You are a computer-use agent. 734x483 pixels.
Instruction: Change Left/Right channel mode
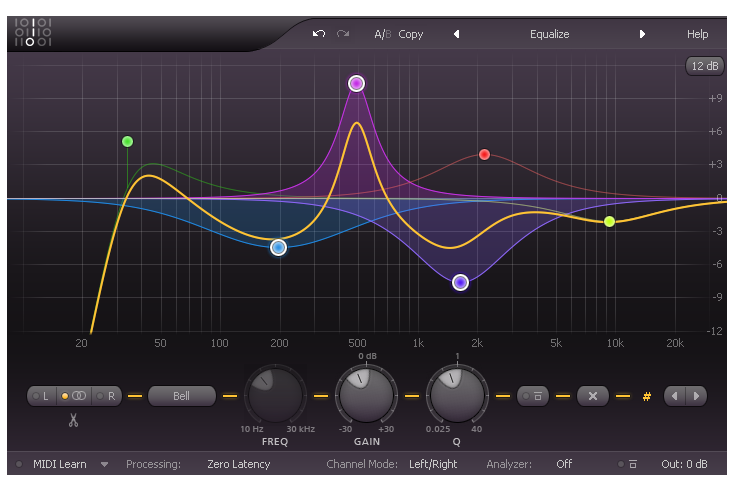pos(433,464)
